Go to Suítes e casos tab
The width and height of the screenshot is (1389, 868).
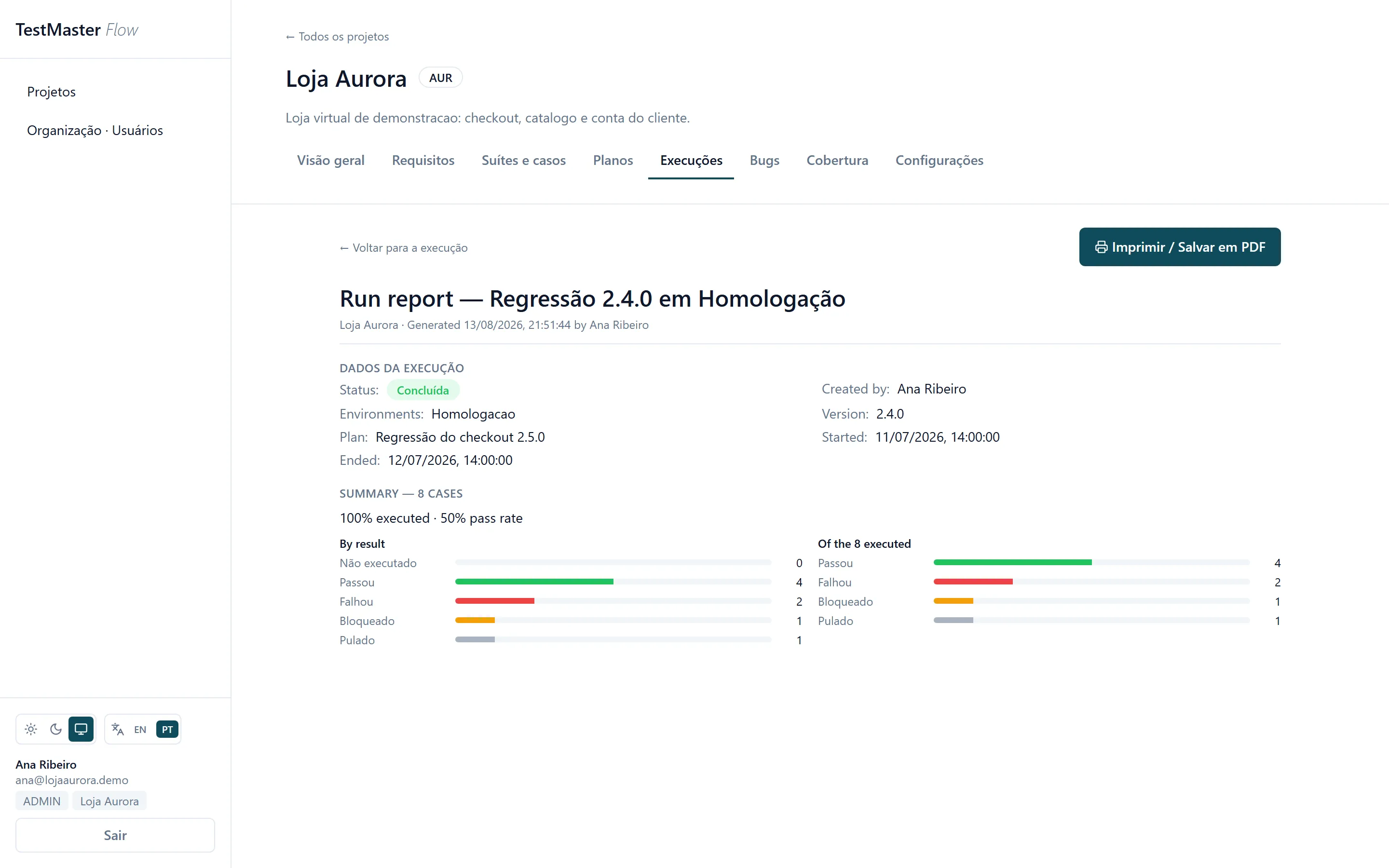(x=523, y=160)
